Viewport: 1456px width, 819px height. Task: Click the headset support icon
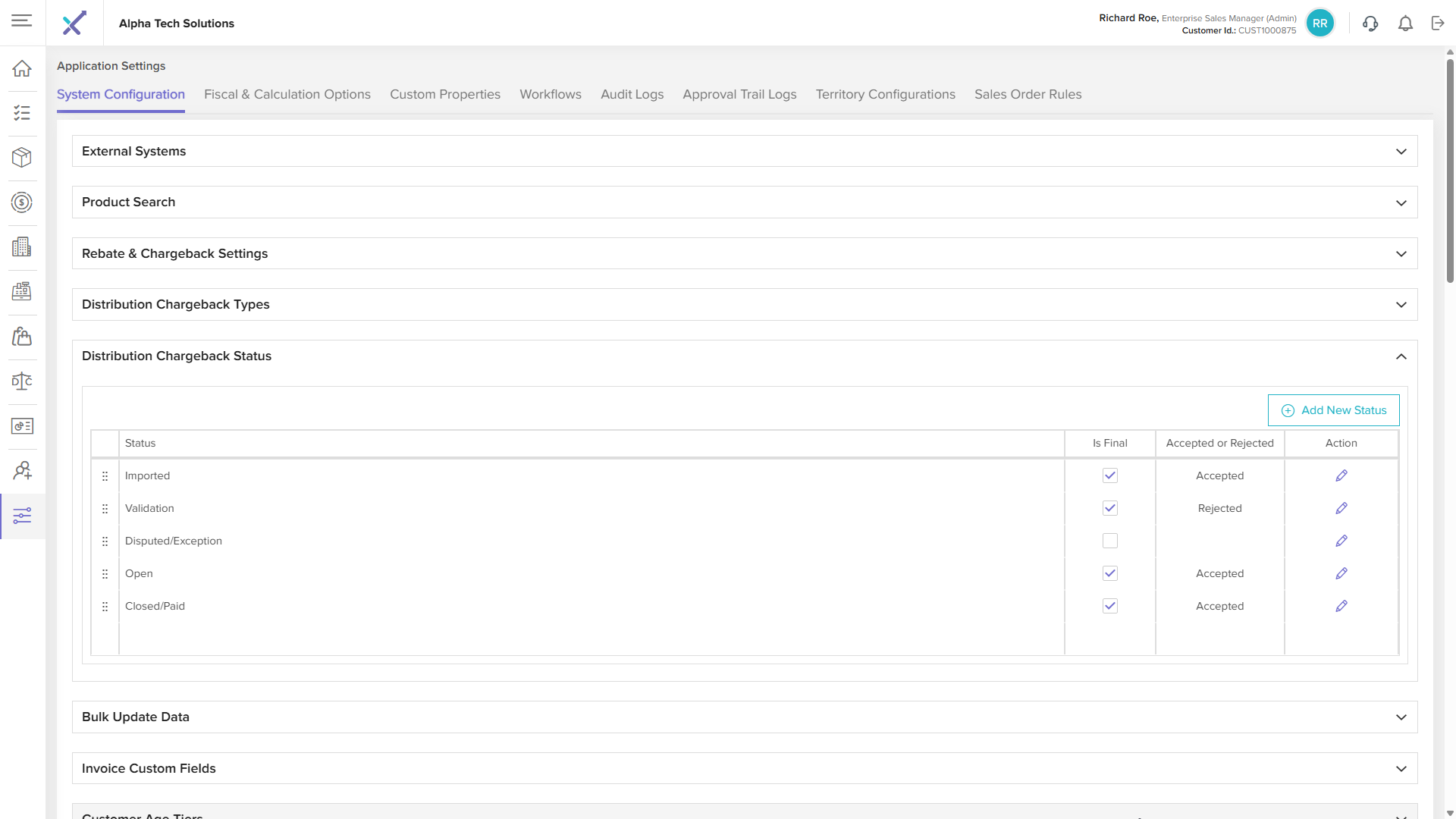1370,24
